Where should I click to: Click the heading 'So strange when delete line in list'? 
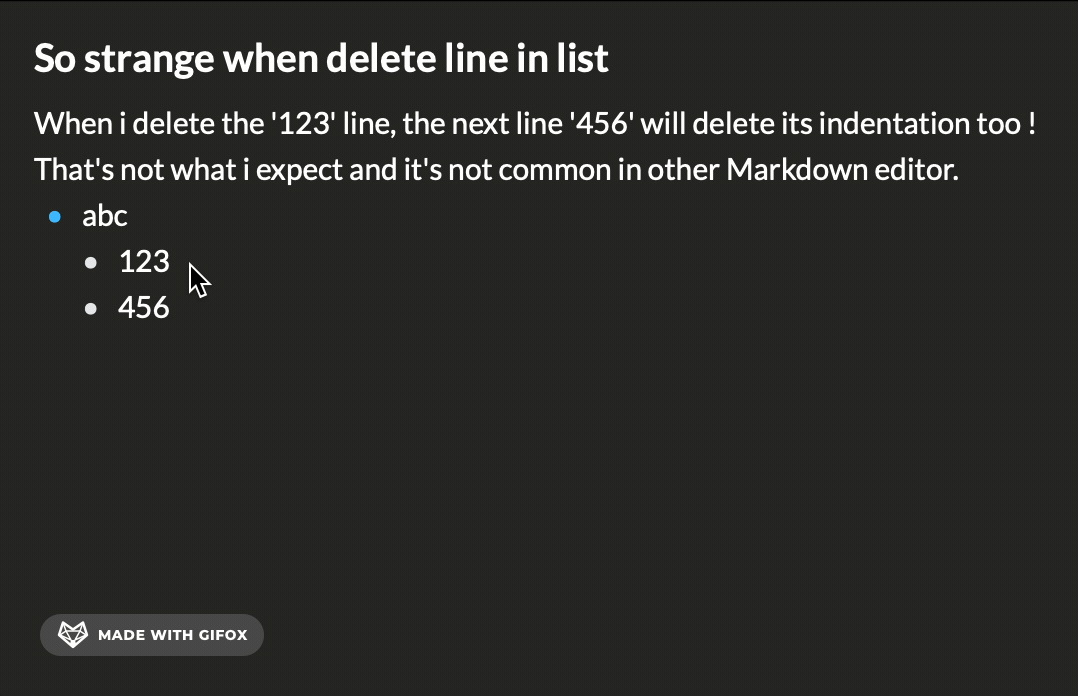(x=321, y=59)
